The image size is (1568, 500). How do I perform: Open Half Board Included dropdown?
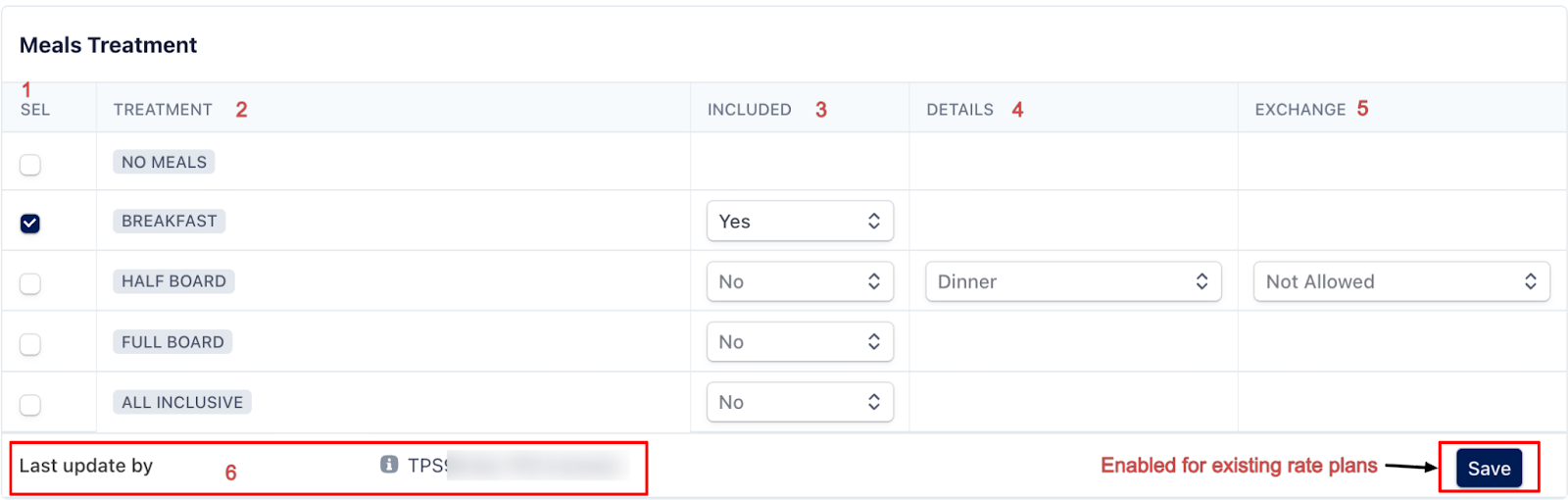[800, 282]
